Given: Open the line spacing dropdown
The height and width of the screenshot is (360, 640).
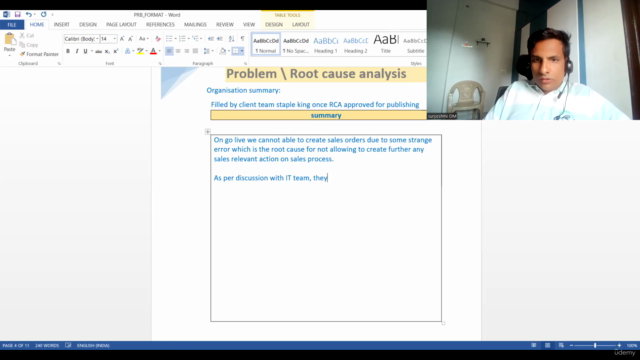Looking at the screenshot, I should point(208,51).
